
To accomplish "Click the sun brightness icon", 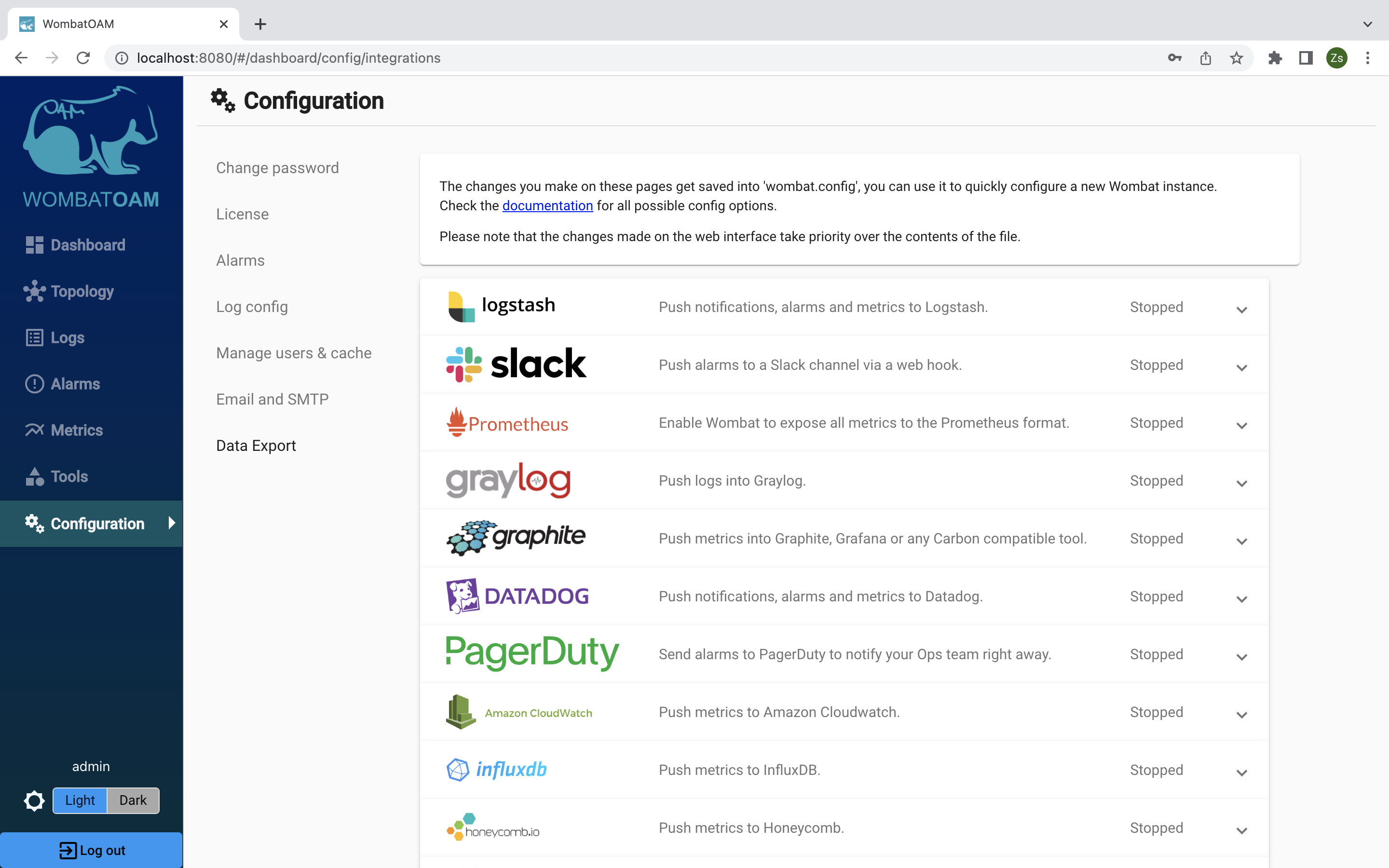I will coord(34,800).
